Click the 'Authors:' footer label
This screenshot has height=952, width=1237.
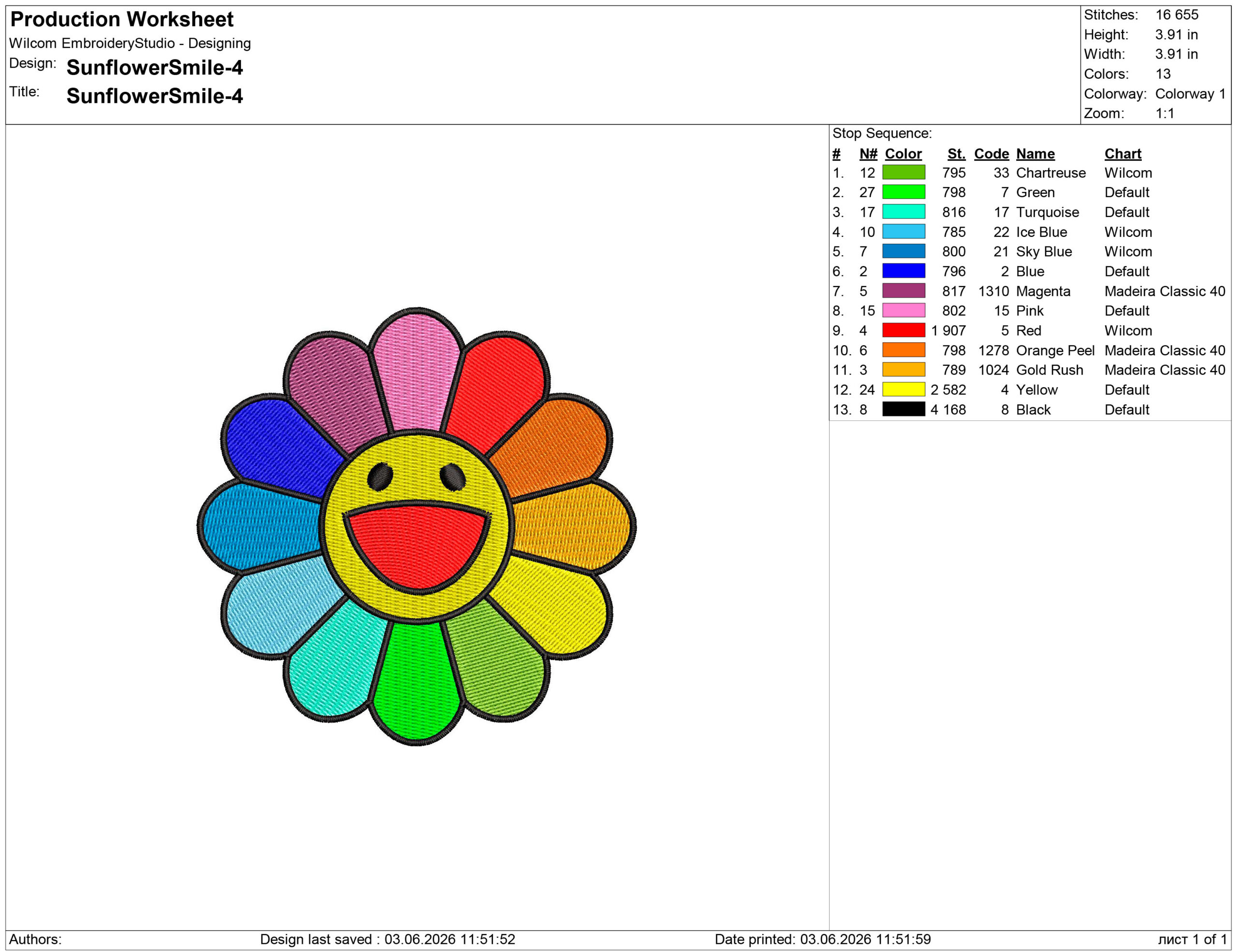(35, 939)
